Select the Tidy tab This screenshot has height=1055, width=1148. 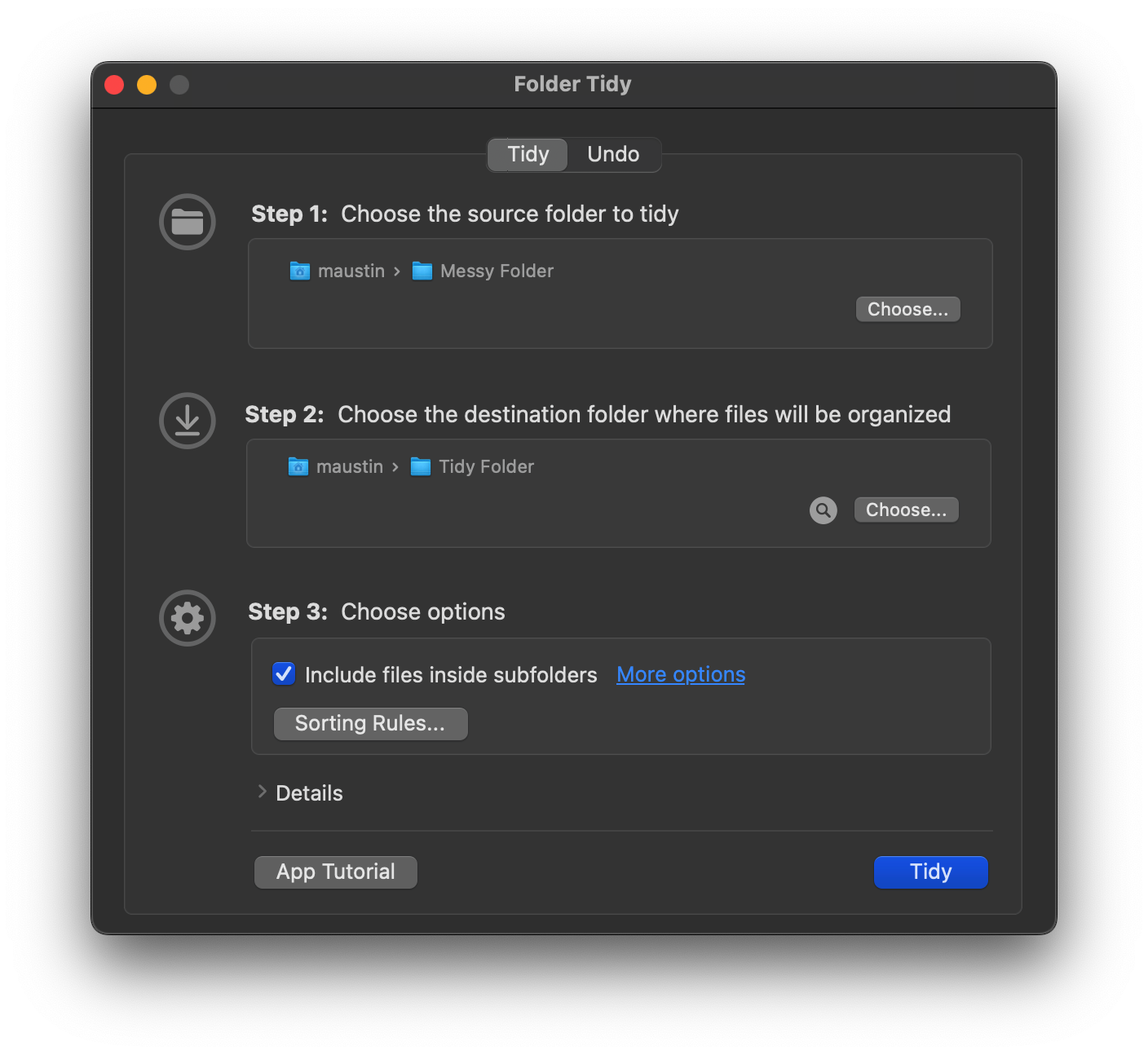tap(527, 154)
